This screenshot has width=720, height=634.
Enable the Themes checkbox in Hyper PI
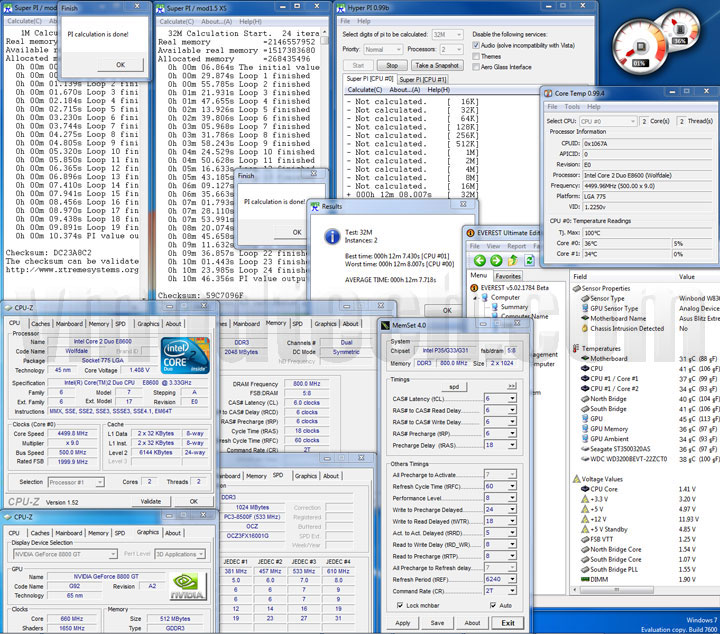pos(476,56)
